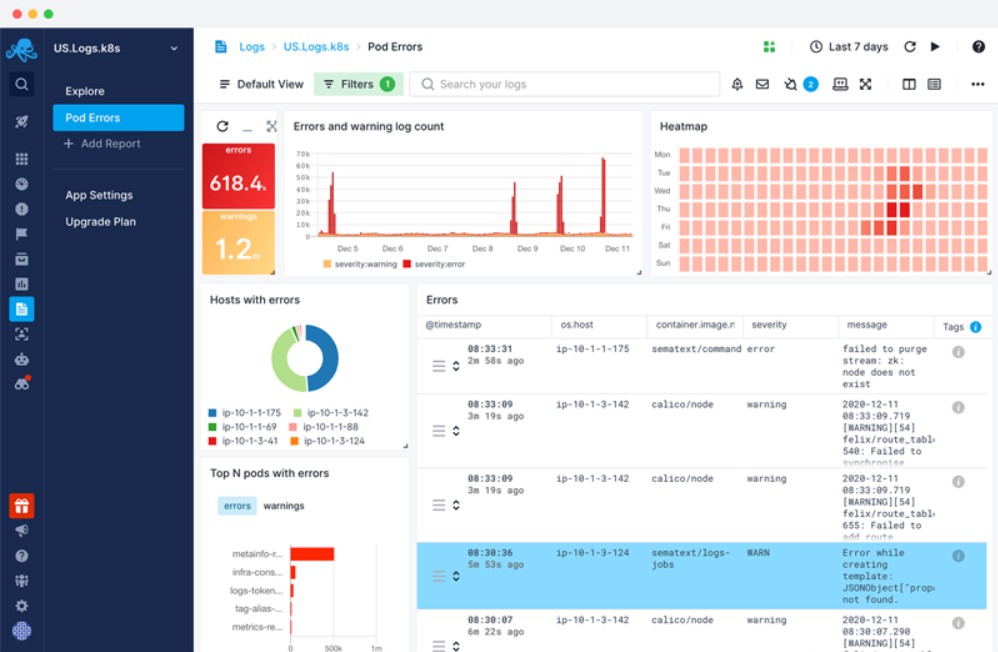998x652 pixels.
Task: Click the Sematext octopus logo
Action: (21, 47)
